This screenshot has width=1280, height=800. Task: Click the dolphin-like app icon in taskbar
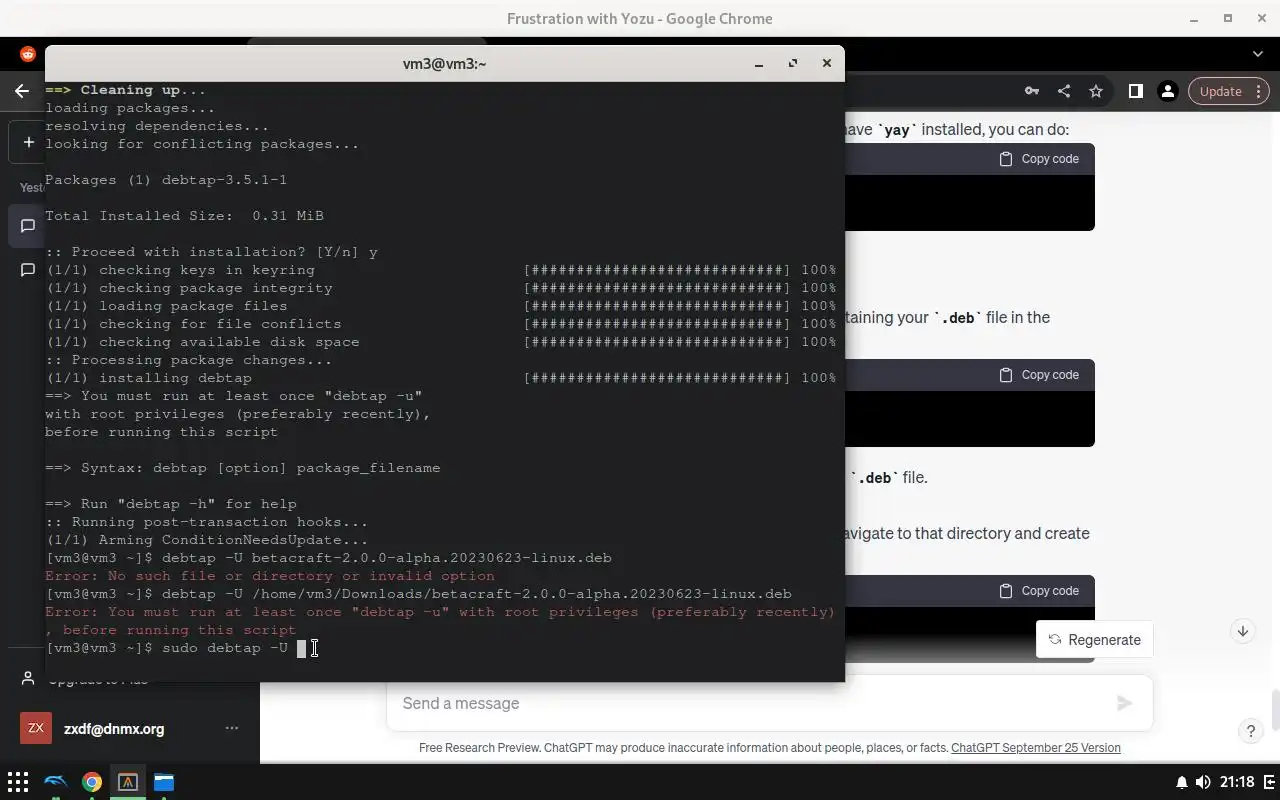tap(57, 782)
